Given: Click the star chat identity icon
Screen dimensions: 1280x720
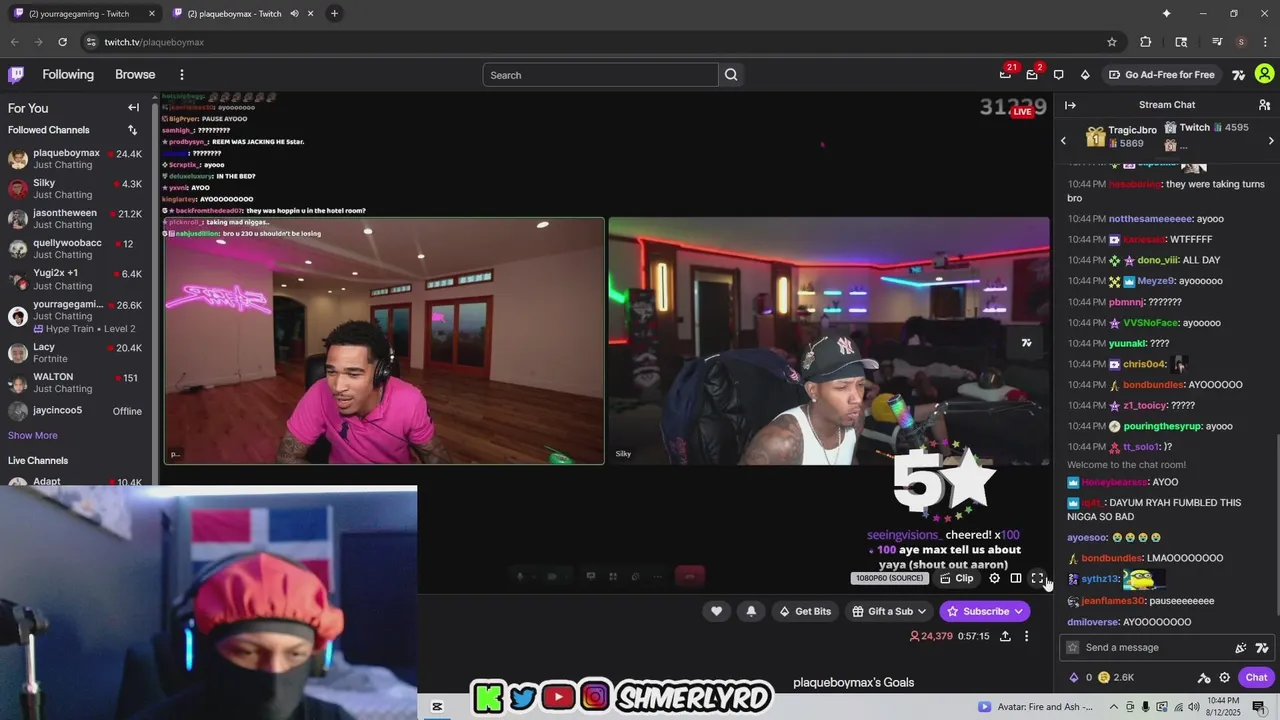Looking at the screenshot, I should point(1073,648).
